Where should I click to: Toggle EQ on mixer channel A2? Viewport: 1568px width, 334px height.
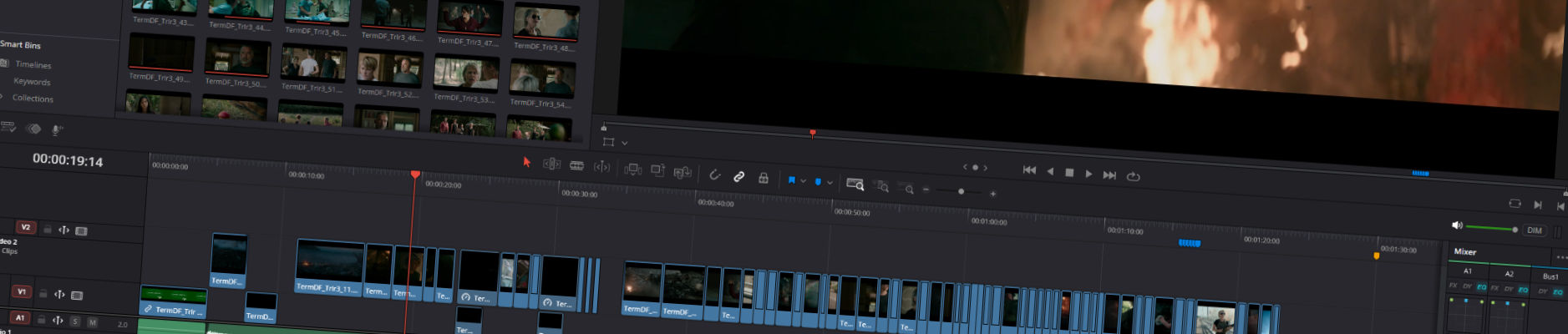click(x=1523, y=290)
